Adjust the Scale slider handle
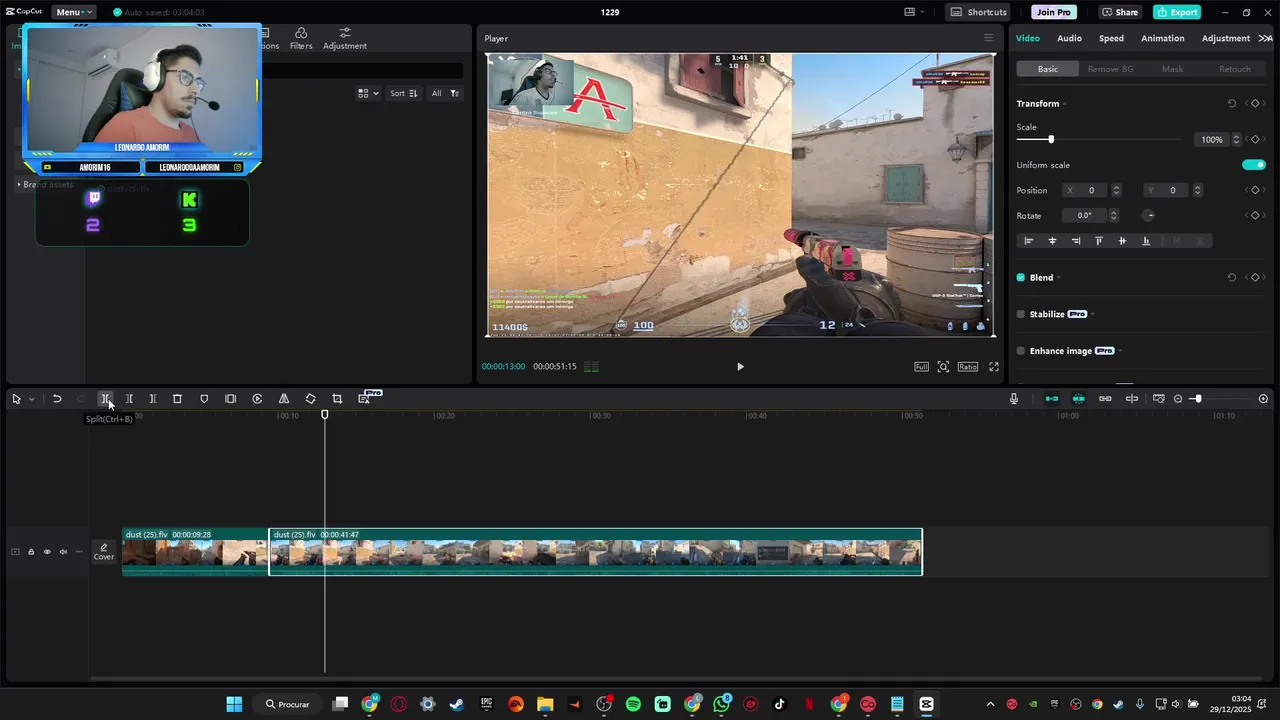1280x720 pixels. tap(1051, 140)
